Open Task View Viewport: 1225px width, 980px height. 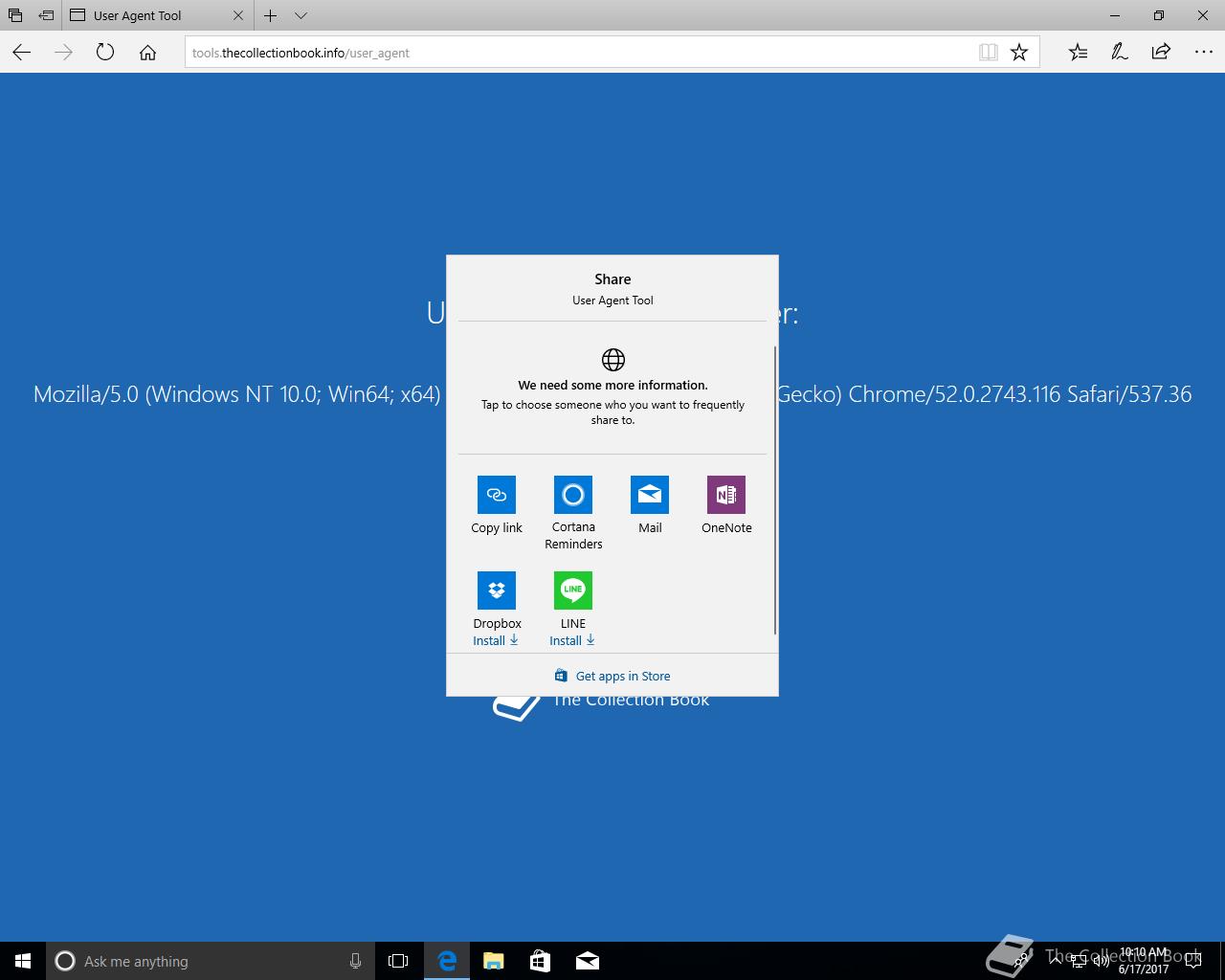[398, 961]
